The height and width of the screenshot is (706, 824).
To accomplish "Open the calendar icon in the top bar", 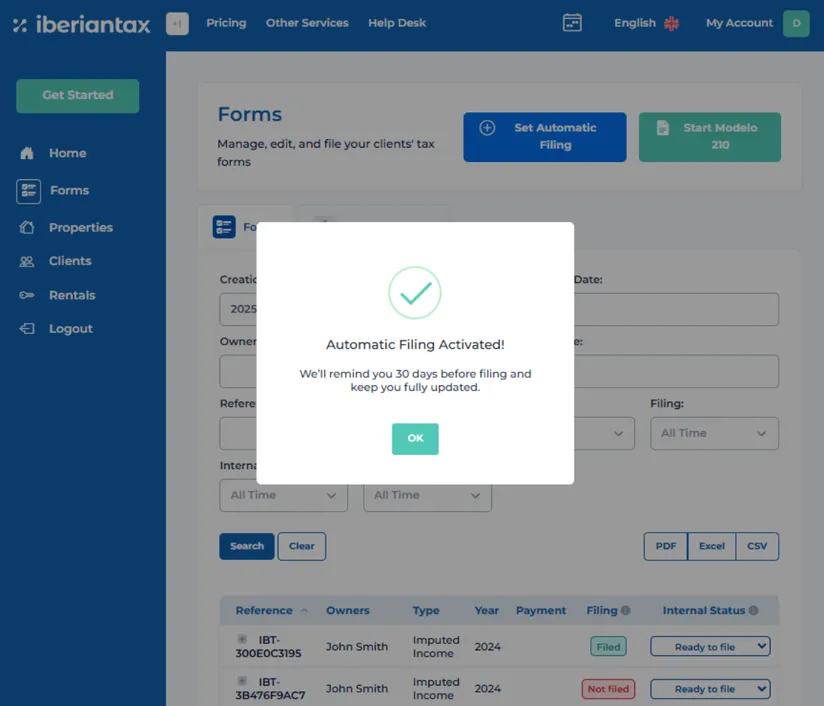I will point(573,22).
